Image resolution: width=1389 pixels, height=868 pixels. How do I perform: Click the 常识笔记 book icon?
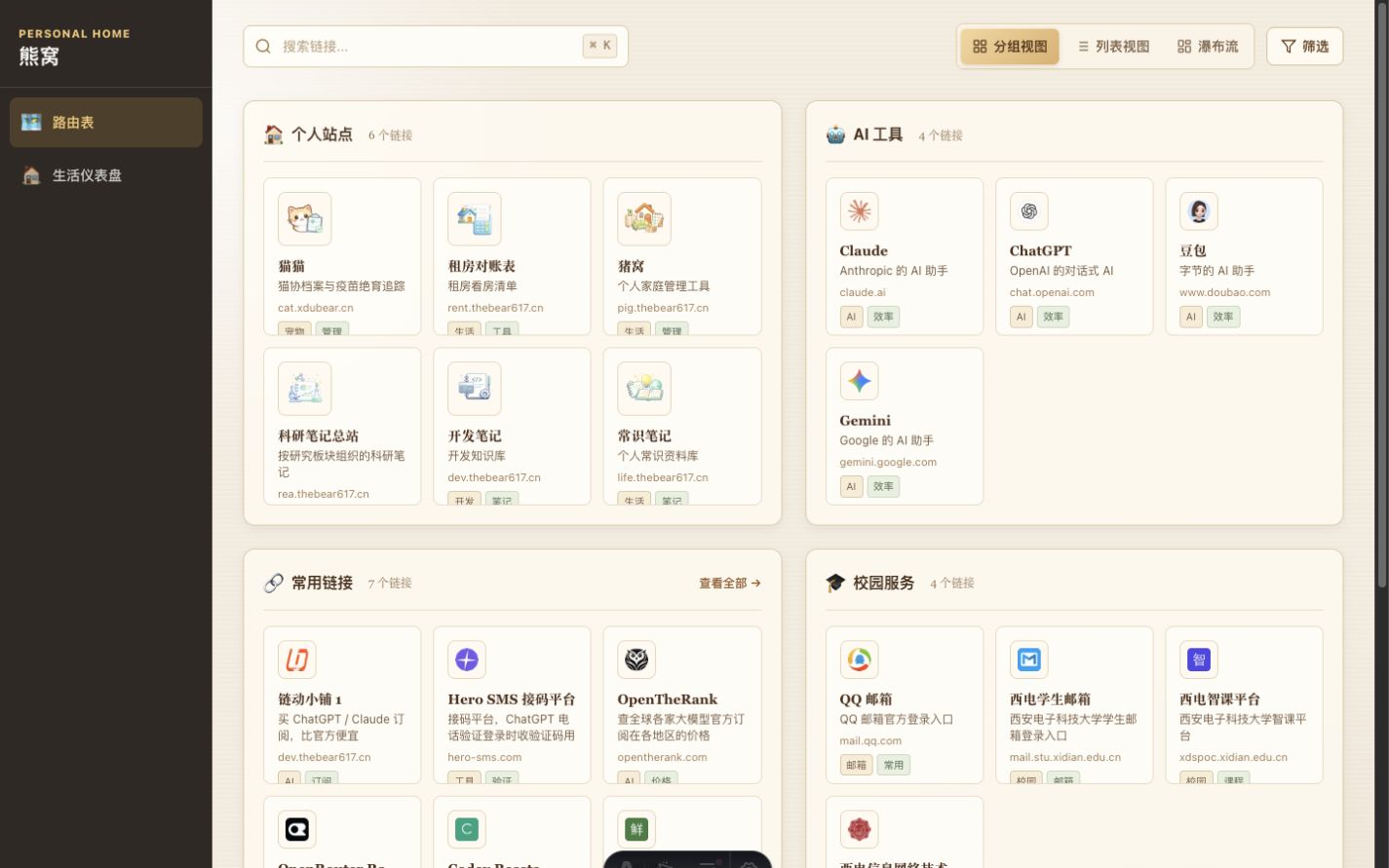pyautogui.click(x=643, y=388)
